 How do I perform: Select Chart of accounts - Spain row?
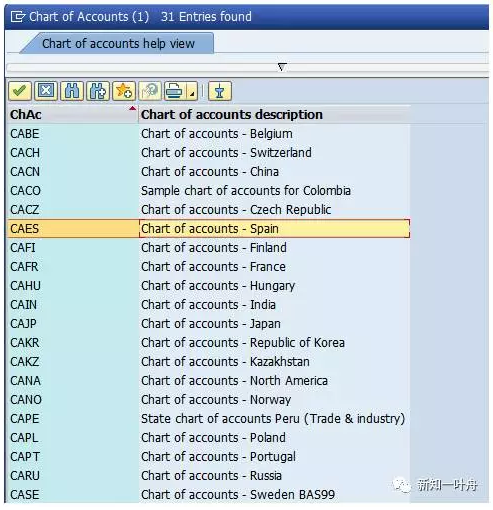pyautogui.click(x=208, y=229)
